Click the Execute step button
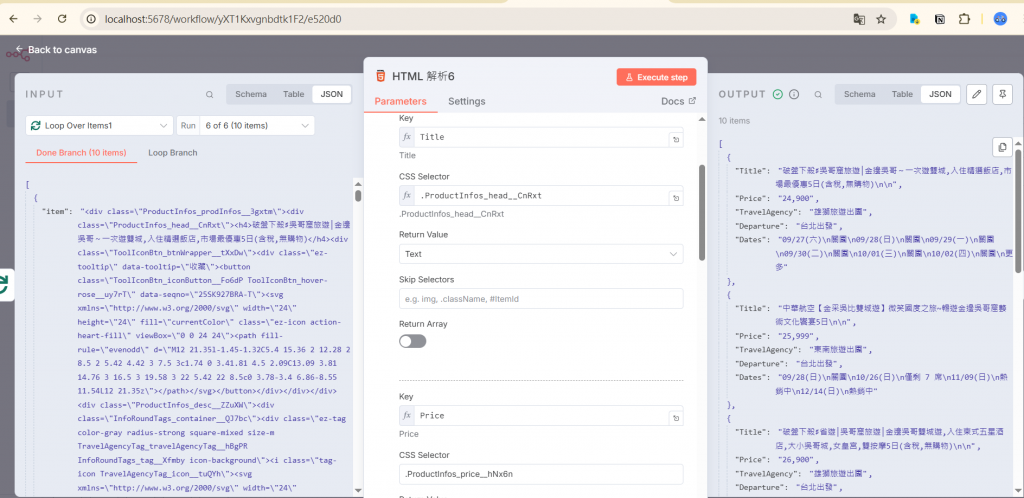Image resolution: width=1024 pixels, height=498 pixels. (x=656, y=77)
